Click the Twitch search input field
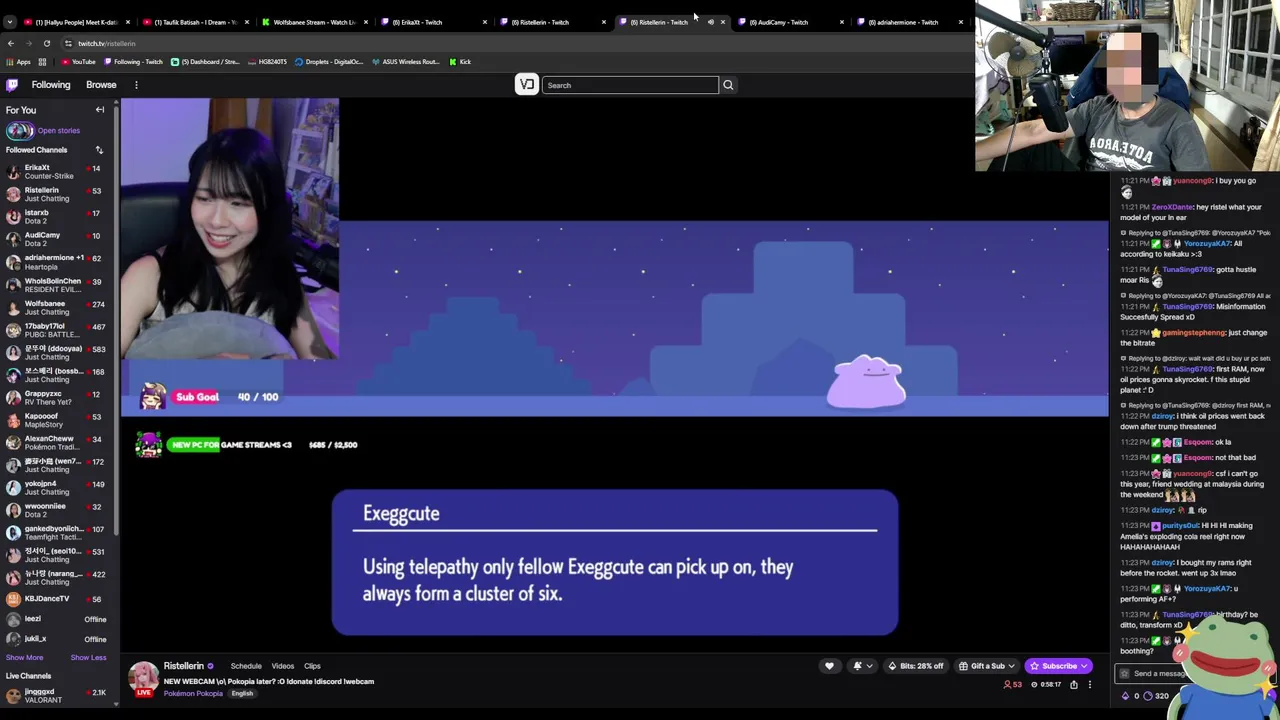 (x=630, y=85)
